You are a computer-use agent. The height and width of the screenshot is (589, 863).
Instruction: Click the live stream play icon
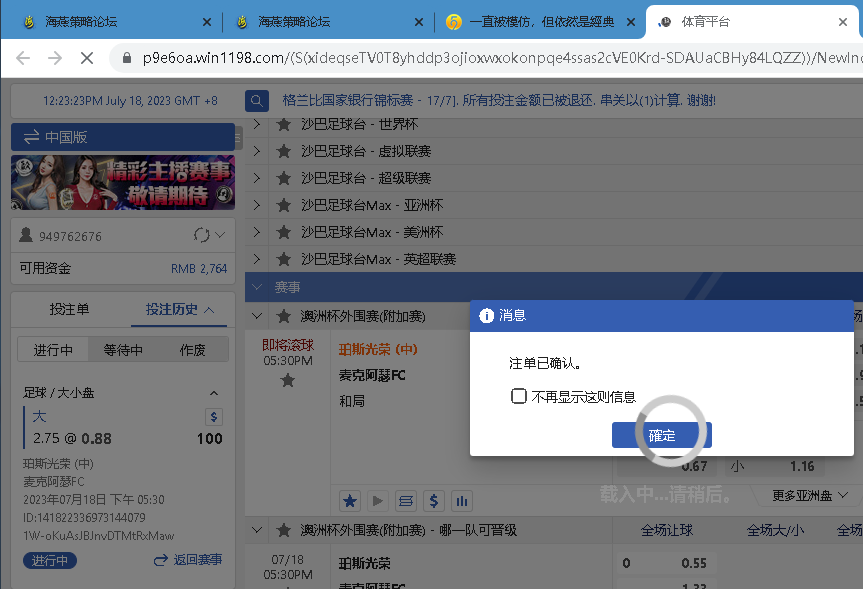(x=378, y=500)
